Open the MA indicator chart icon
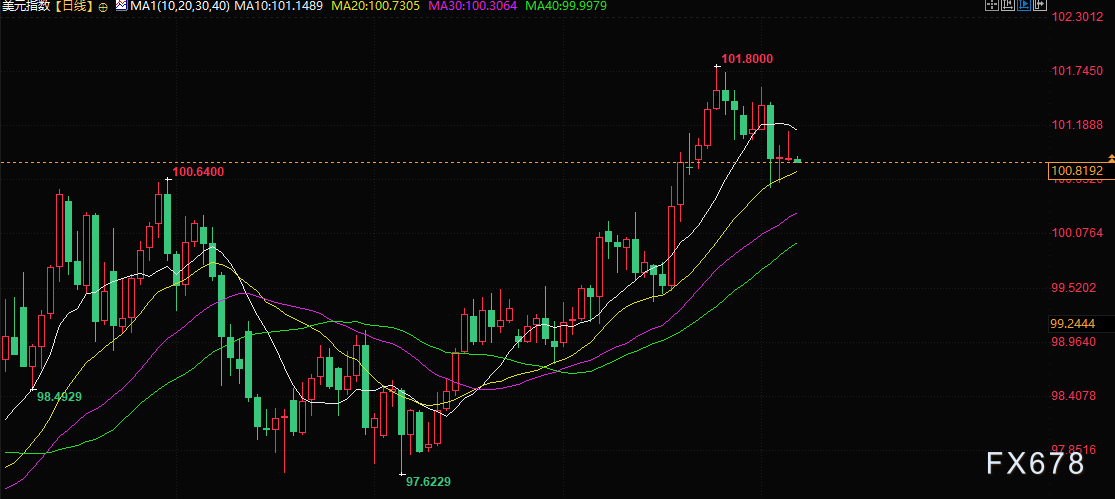 pyautogui.click(x=121, y=6)
